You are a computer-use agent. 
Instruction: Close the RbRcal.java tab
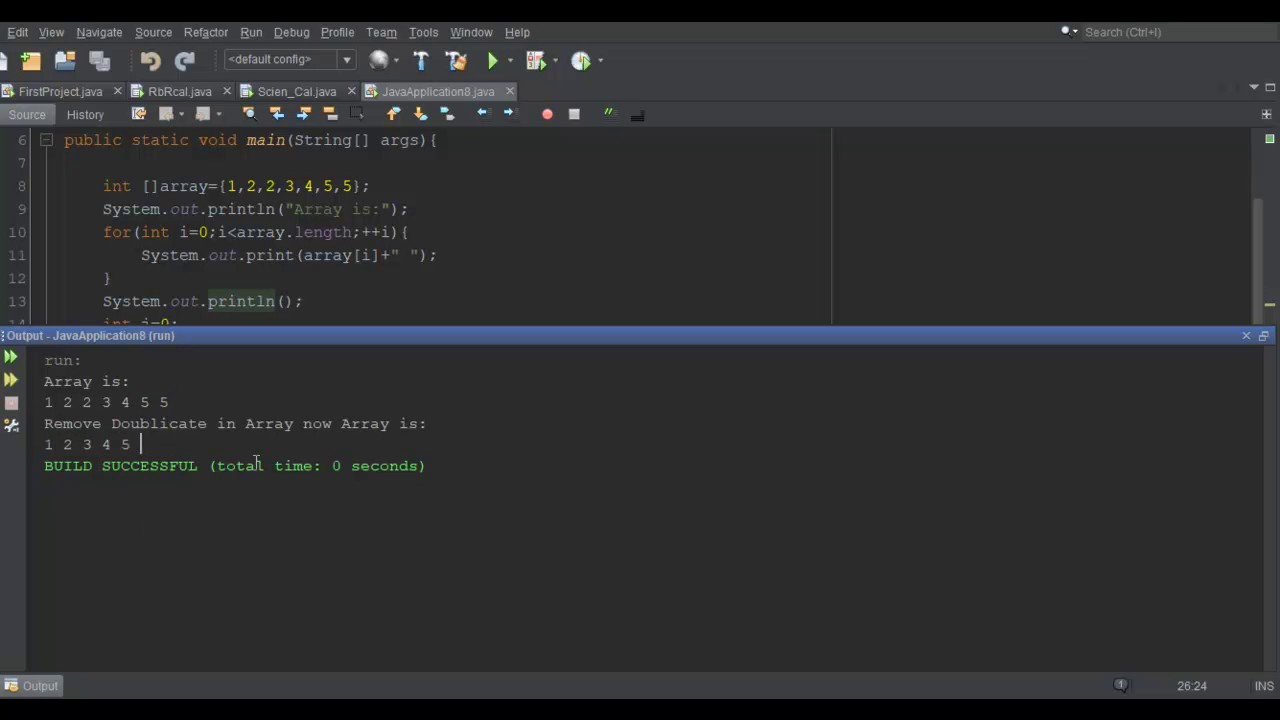click(226, 91)
